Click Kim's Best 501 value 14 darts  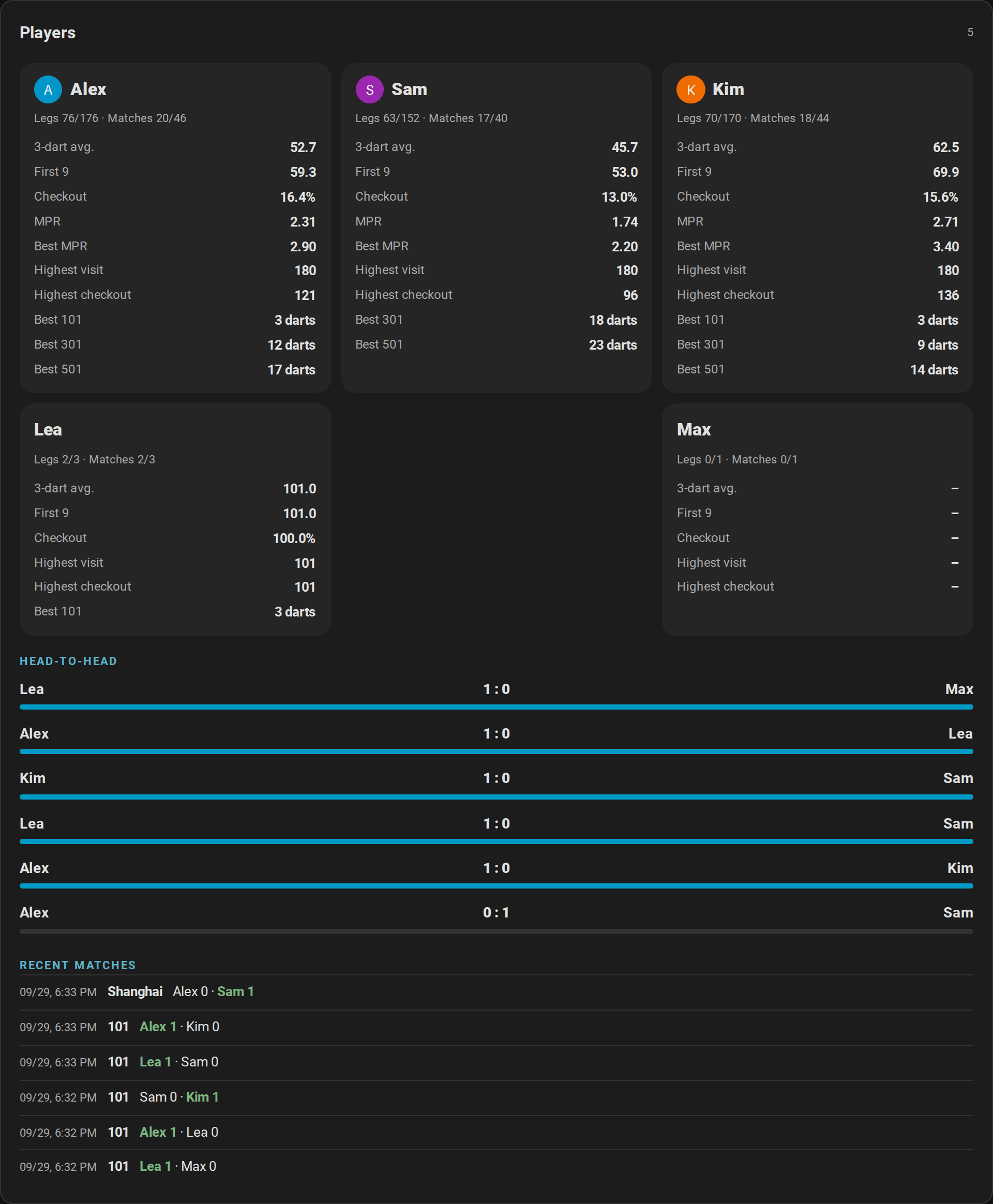[934, 370]
